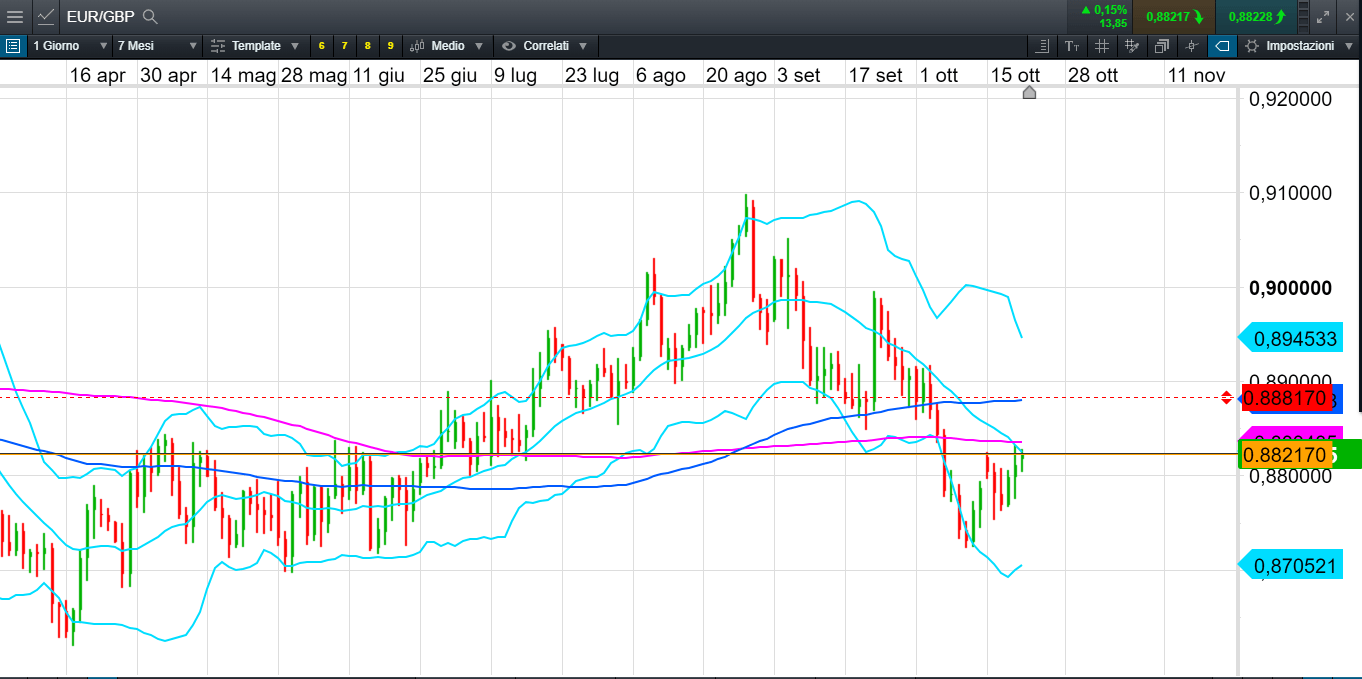Viewport: 1362px width, 679px height.
Task: Click the 9 lug date label
Action: click(516, 75)
